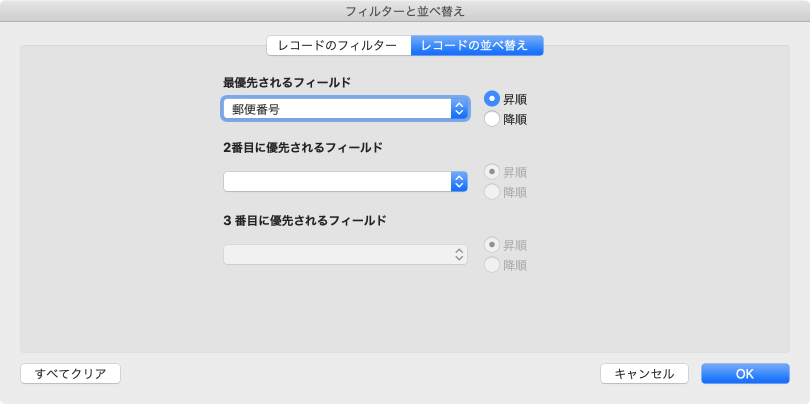The image size is (810, 404).
Task: Confirm sorting with the OK button
Action: (745, 373)
